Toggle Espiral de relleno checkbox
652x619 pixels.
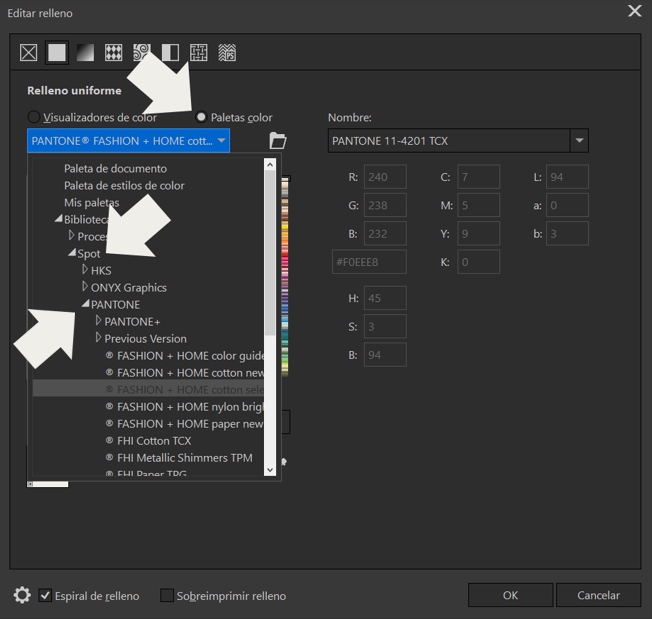tap(45, 595)
